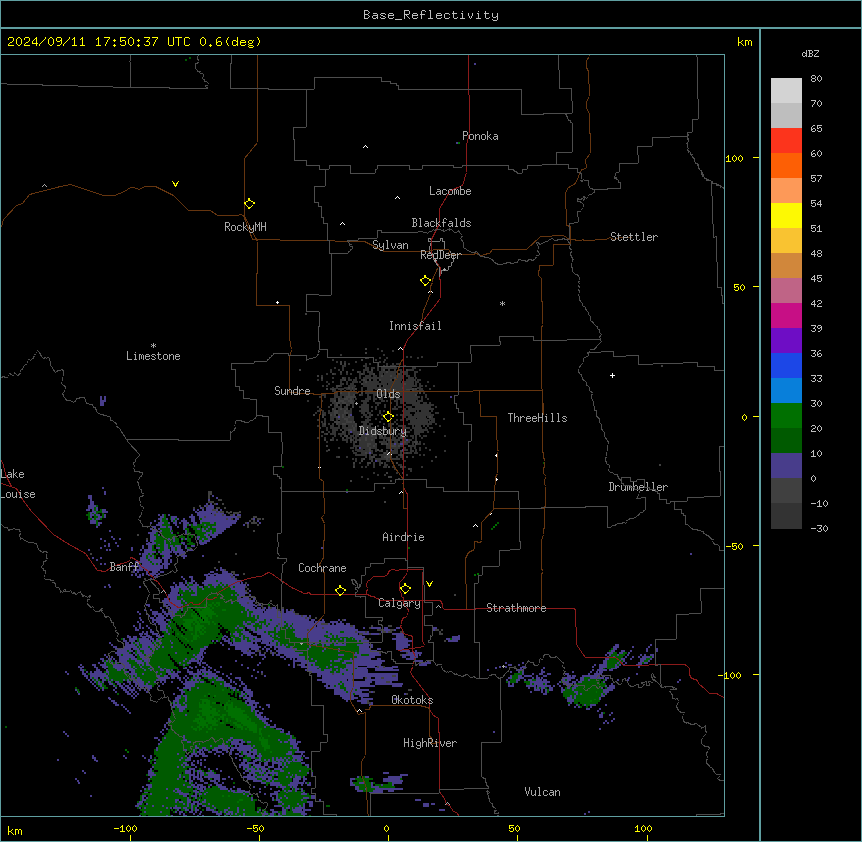Click the Cochrane town label
862x842 pixels.
(x=322, y=568)
